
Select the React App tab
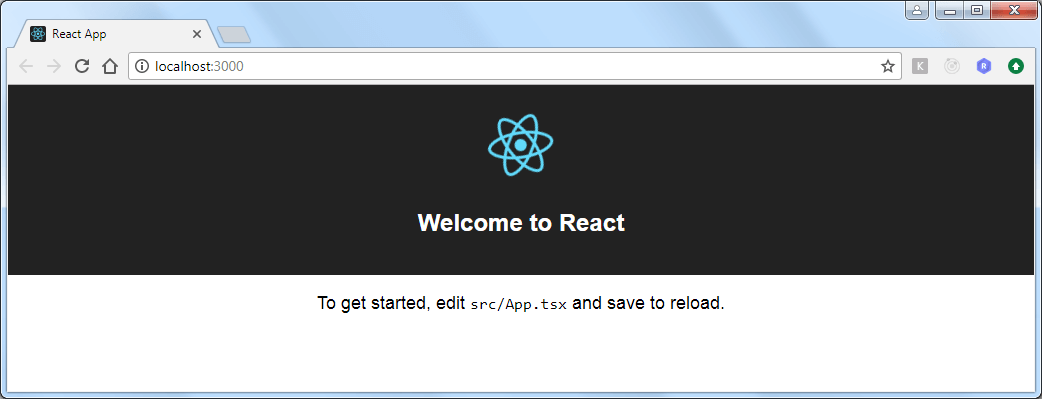[x=117, y=34]
